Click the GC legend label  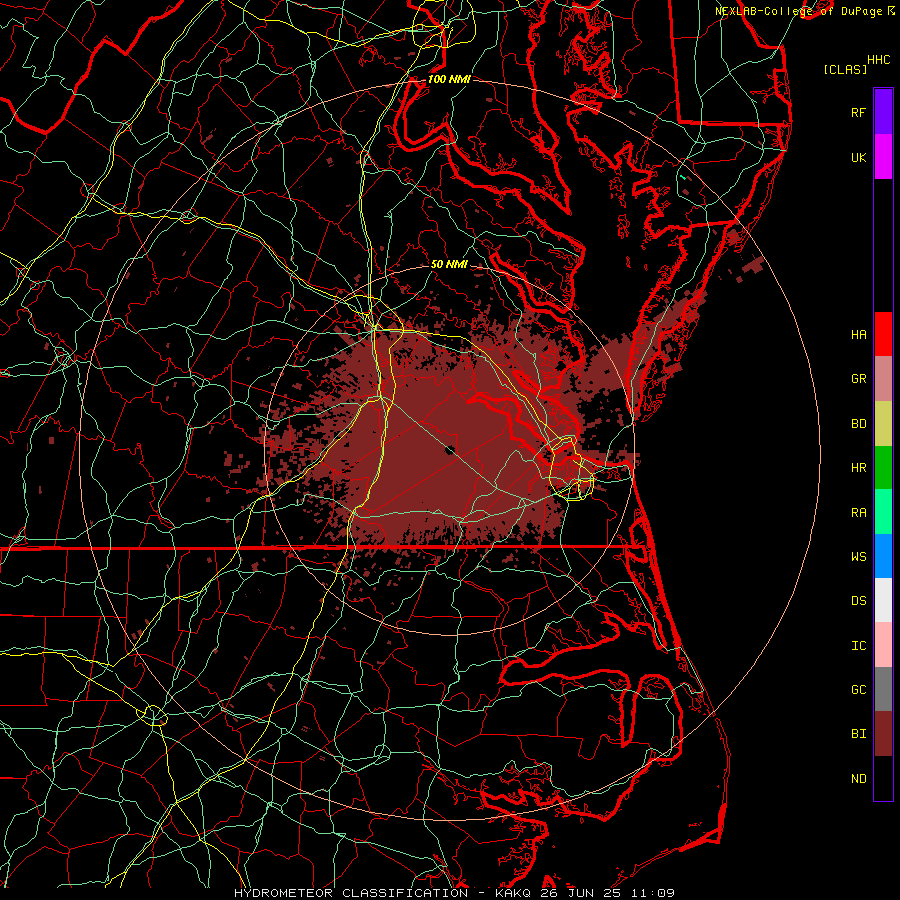click(x=859, y=690)
